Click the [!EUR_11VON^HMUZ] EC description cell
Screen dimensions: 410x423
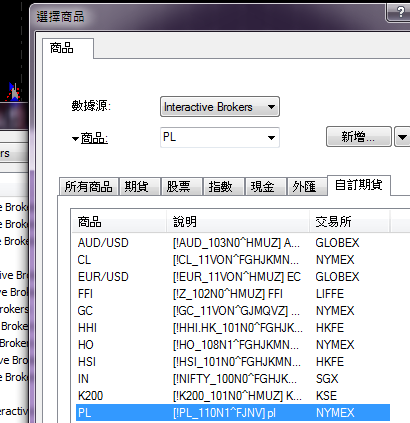(x=237, y=277)
